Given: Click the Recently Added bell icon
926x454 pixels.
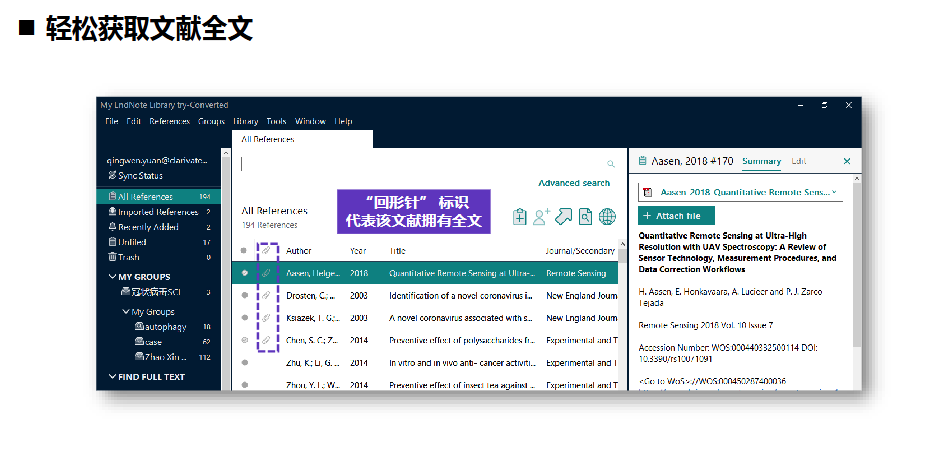Looking at the screenshot, I should (112, 227).
